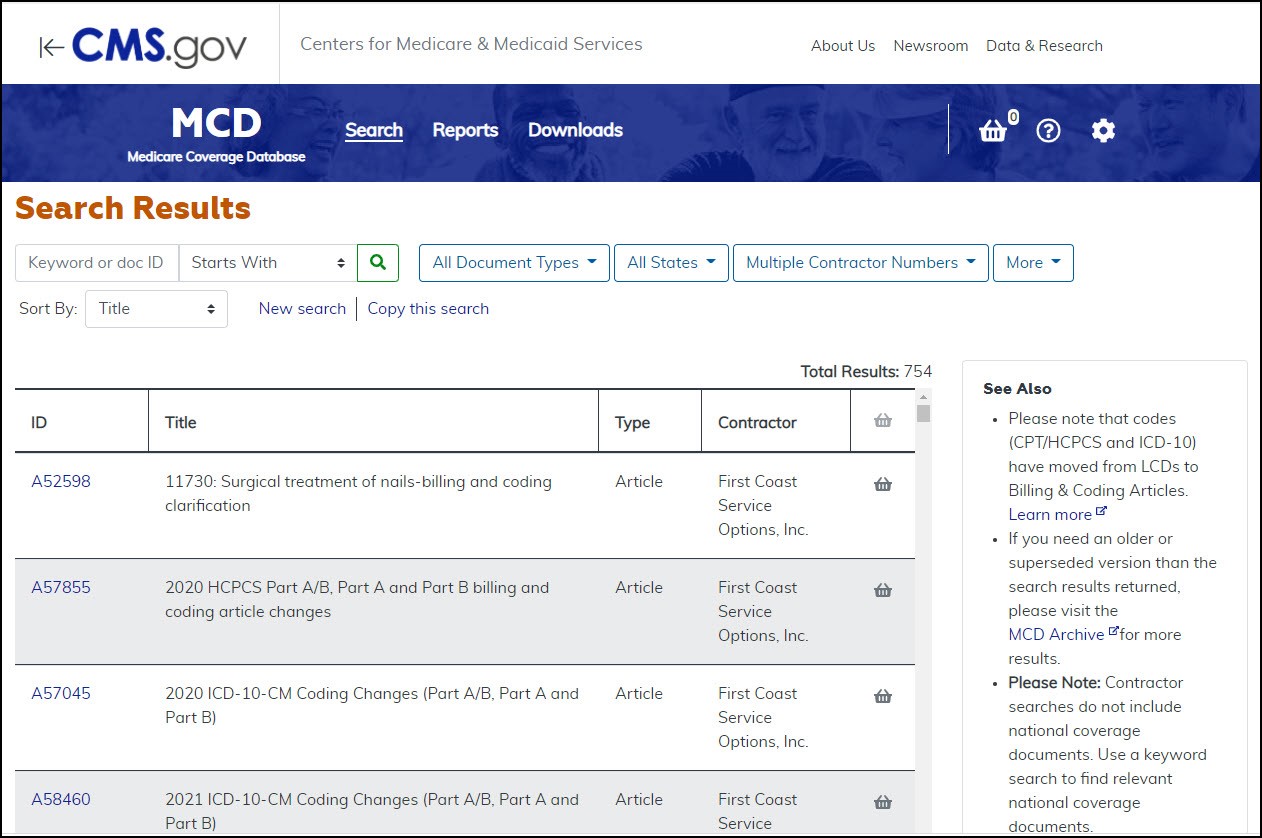
Task: Go to the Reports tab
Action: click(465, 130)
